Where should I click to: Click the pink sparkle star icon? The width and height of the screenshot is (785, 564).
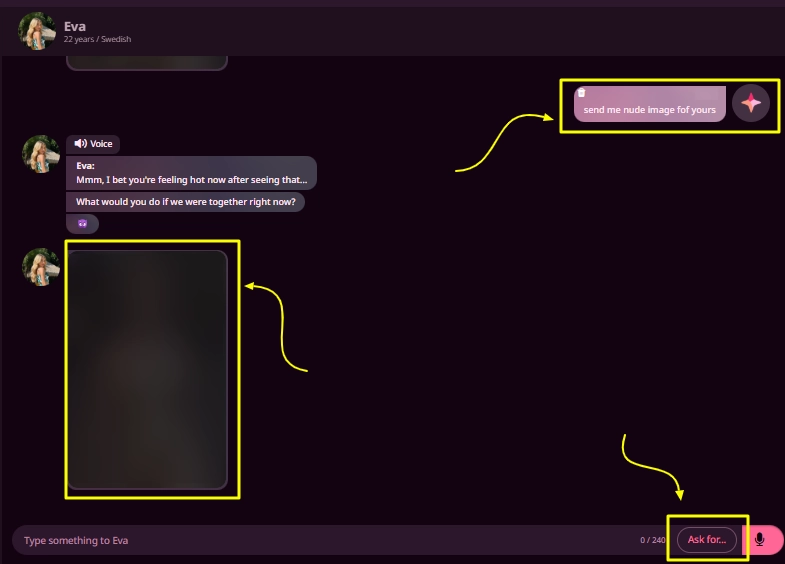(750, 104)
